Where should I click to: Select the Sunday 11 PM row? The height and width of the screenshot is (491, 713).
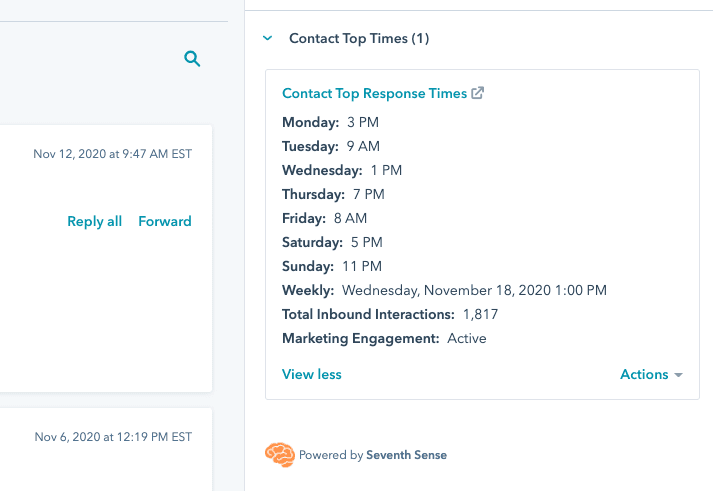tap(332, 266)
